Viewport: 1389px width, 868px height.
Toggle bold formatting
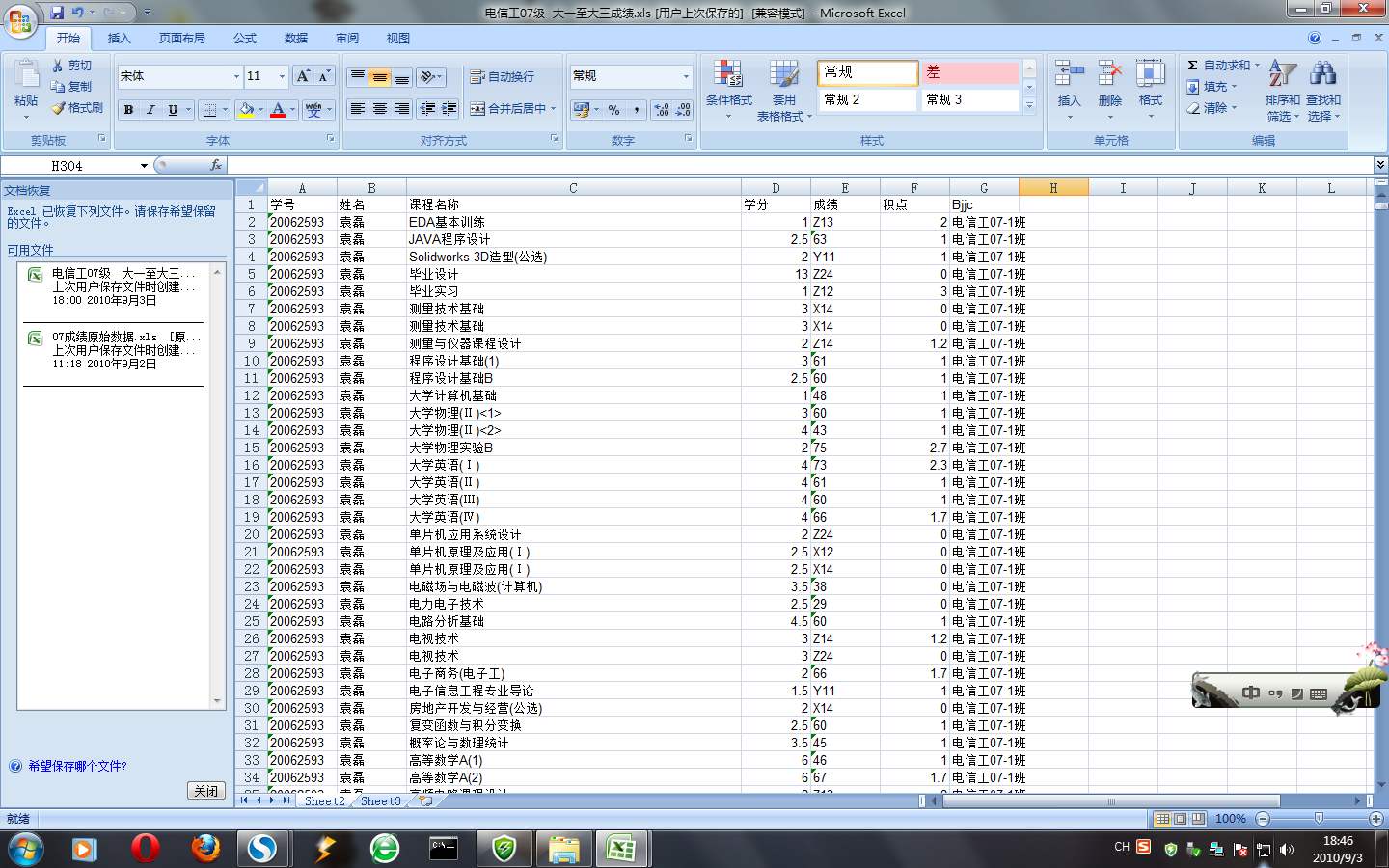coord(128,110)
